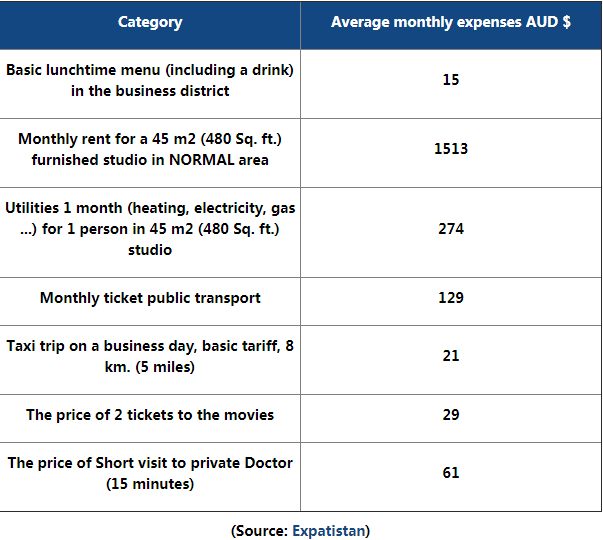Select the private Doctor visit value 61
Screen dimensions: 603x540
point(451,472)
